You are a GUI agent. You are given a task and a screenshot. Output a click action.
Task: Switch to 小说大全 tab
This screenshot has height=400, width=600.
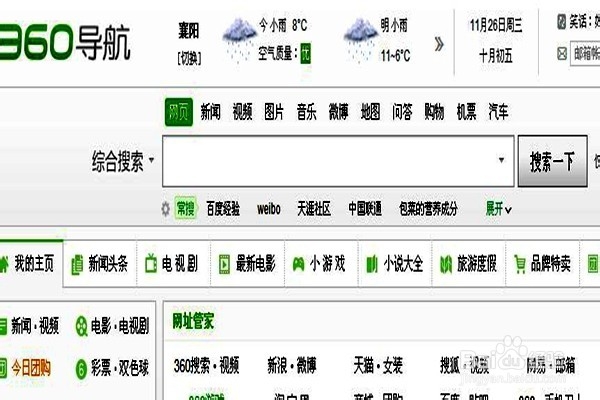point(395,264)
